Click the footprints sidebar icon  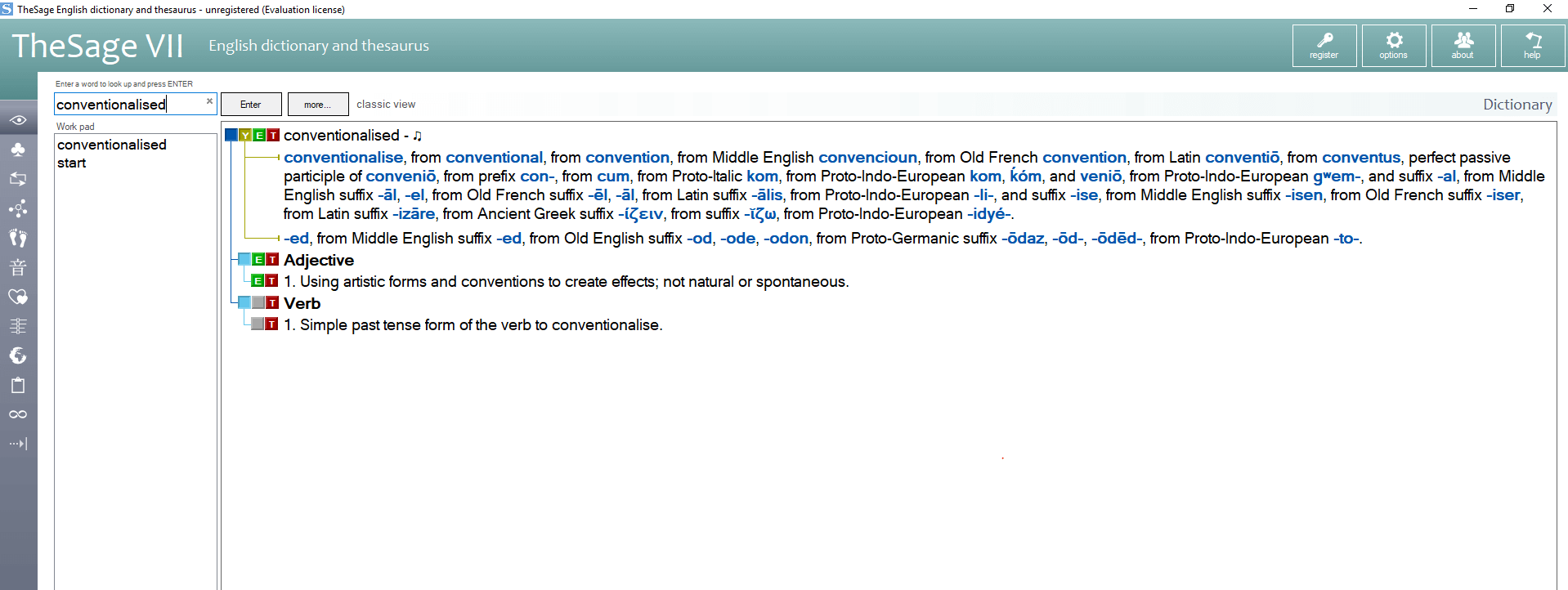(x=18, y=238)
